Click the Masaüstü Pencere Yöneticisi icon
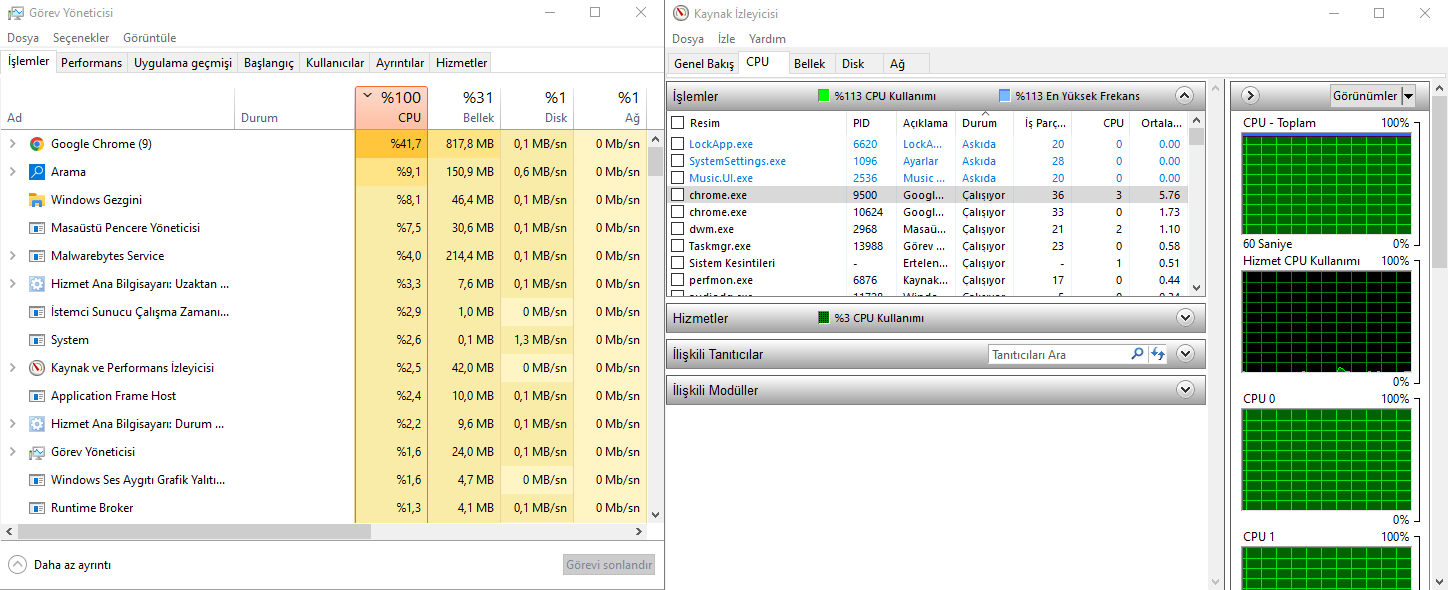Screen dimensions: 1448x590 point(37,228)
